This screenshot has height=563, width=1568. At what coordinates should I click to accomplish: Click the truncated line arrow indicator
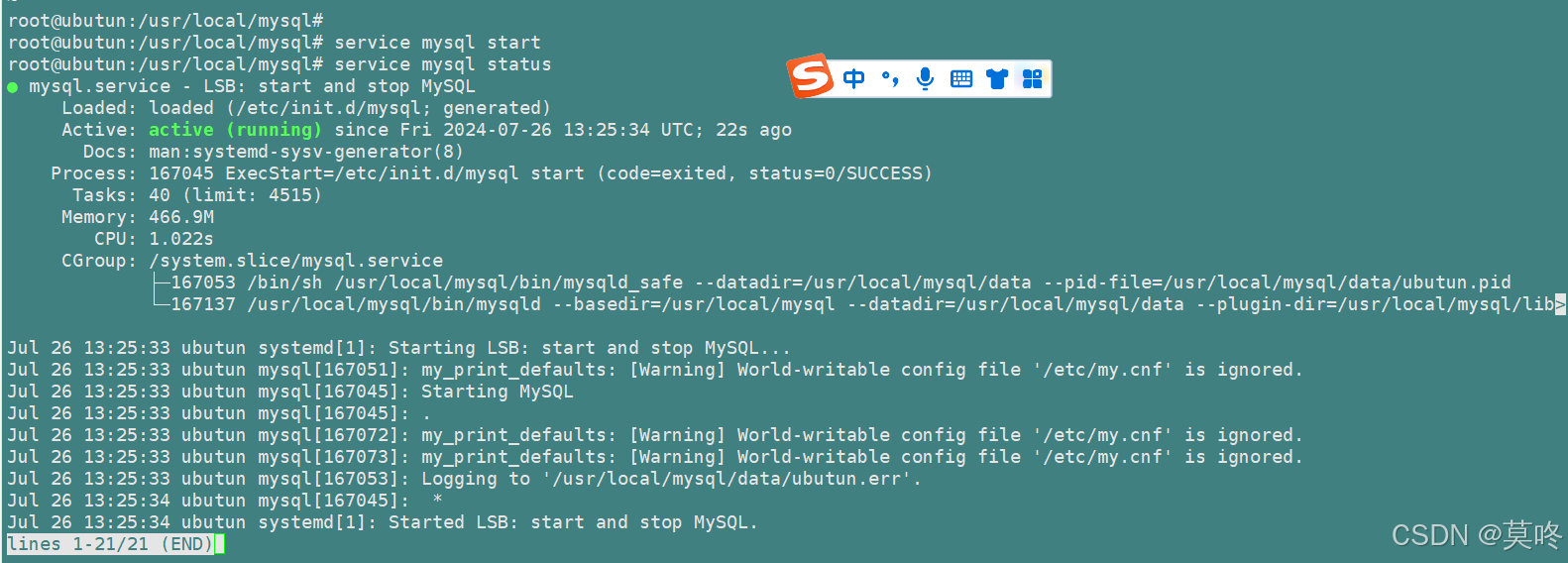[x=1560, y=304]
